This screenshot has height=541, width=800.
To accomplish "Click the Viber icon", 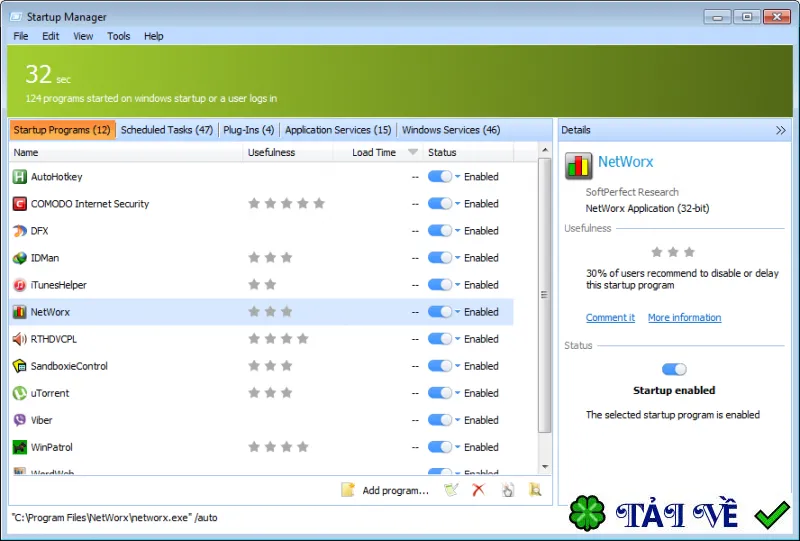I will click(19, 420).
